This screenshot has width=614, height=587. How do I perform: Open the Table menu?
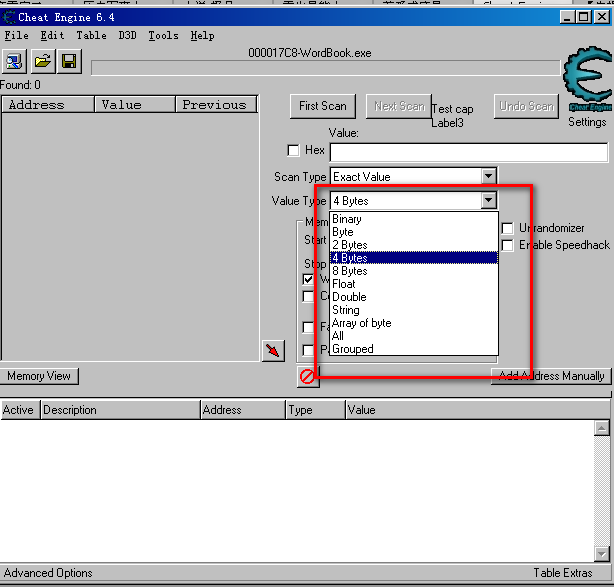tap(91, 36)
